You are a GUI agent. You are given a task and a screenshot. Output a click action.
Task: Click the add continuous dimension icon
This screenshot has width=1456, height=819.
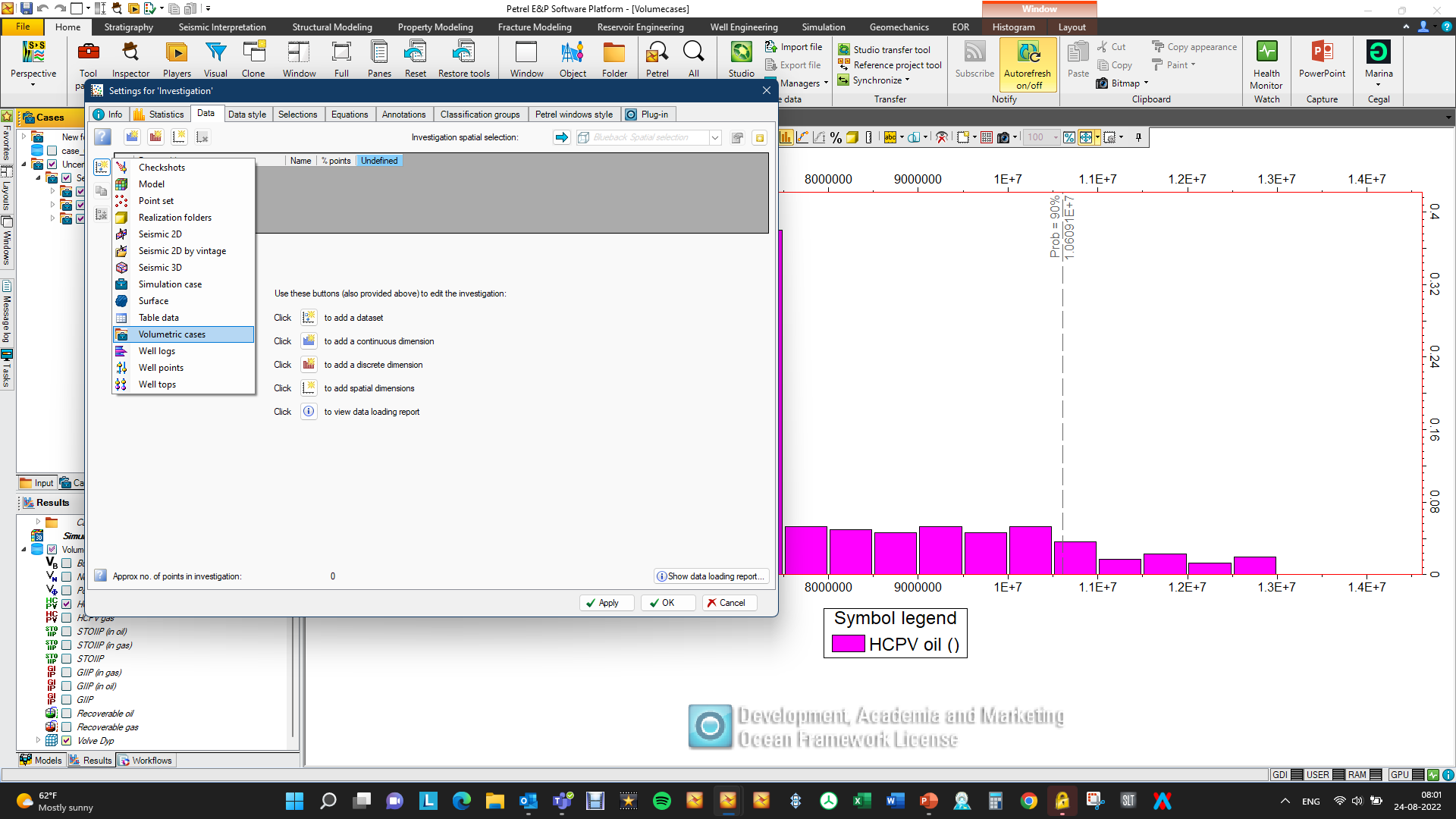[x=309, y=341]
